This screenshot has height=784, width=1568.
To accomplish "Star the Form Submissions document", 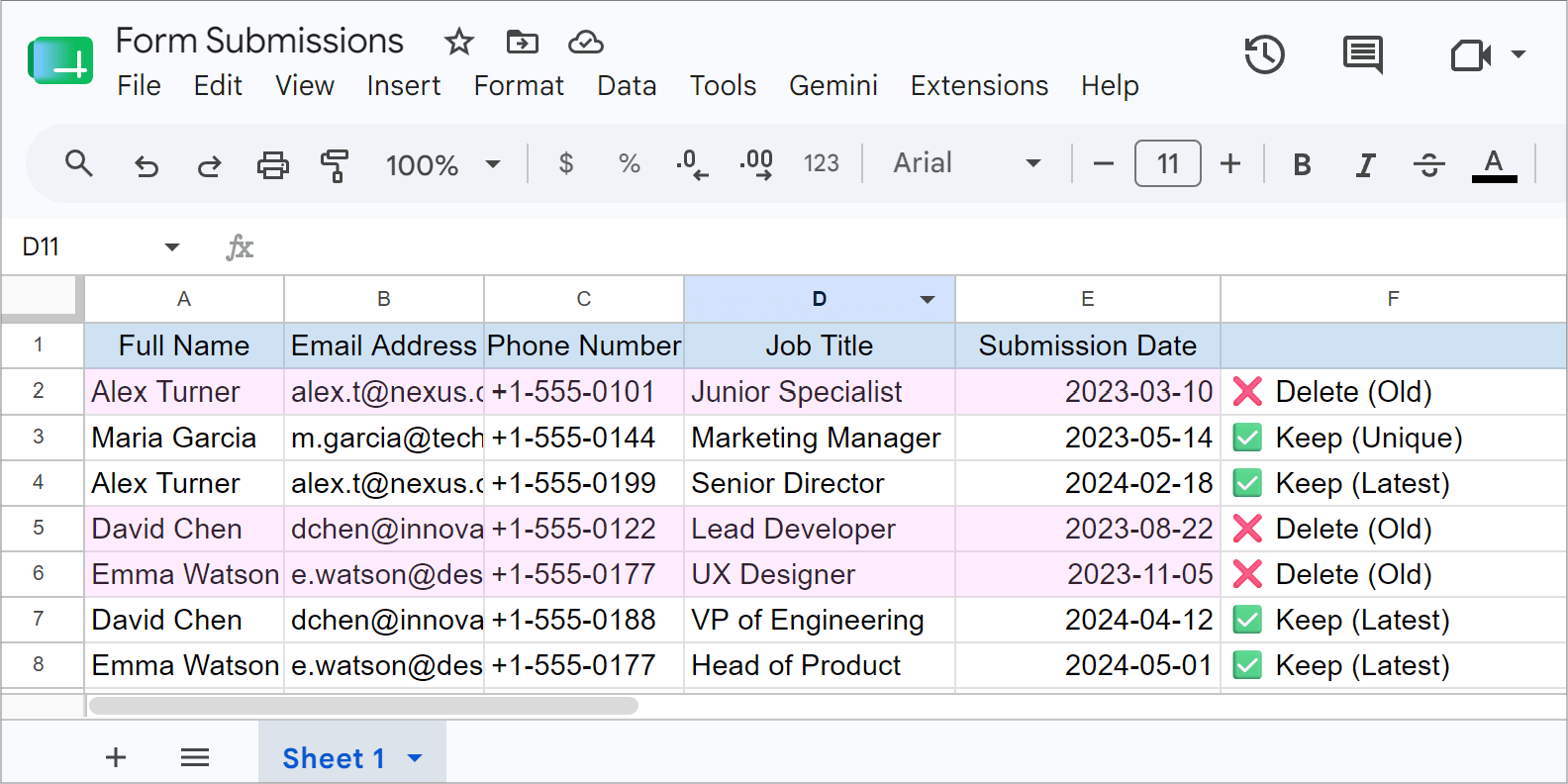I will (x=458, y=42).
